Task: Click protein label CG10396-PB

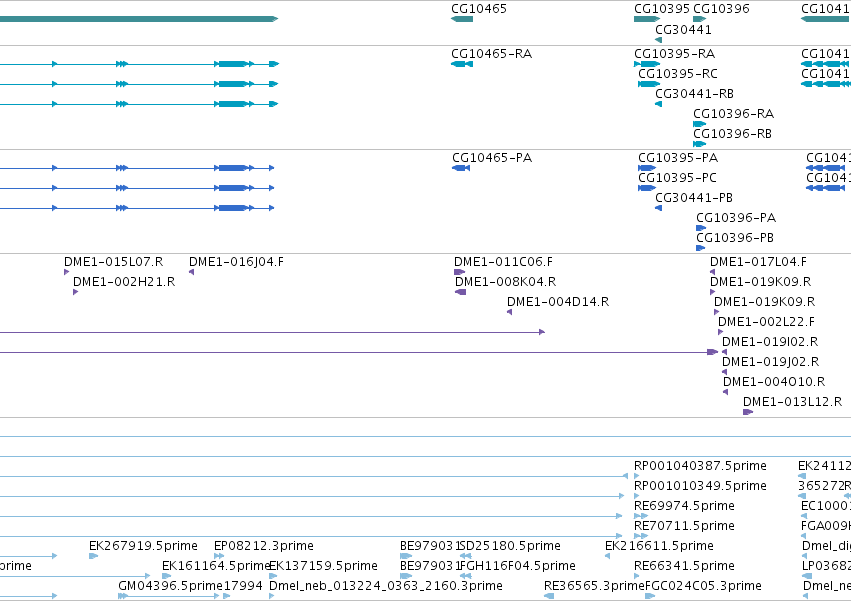Action: click(735, 238)
